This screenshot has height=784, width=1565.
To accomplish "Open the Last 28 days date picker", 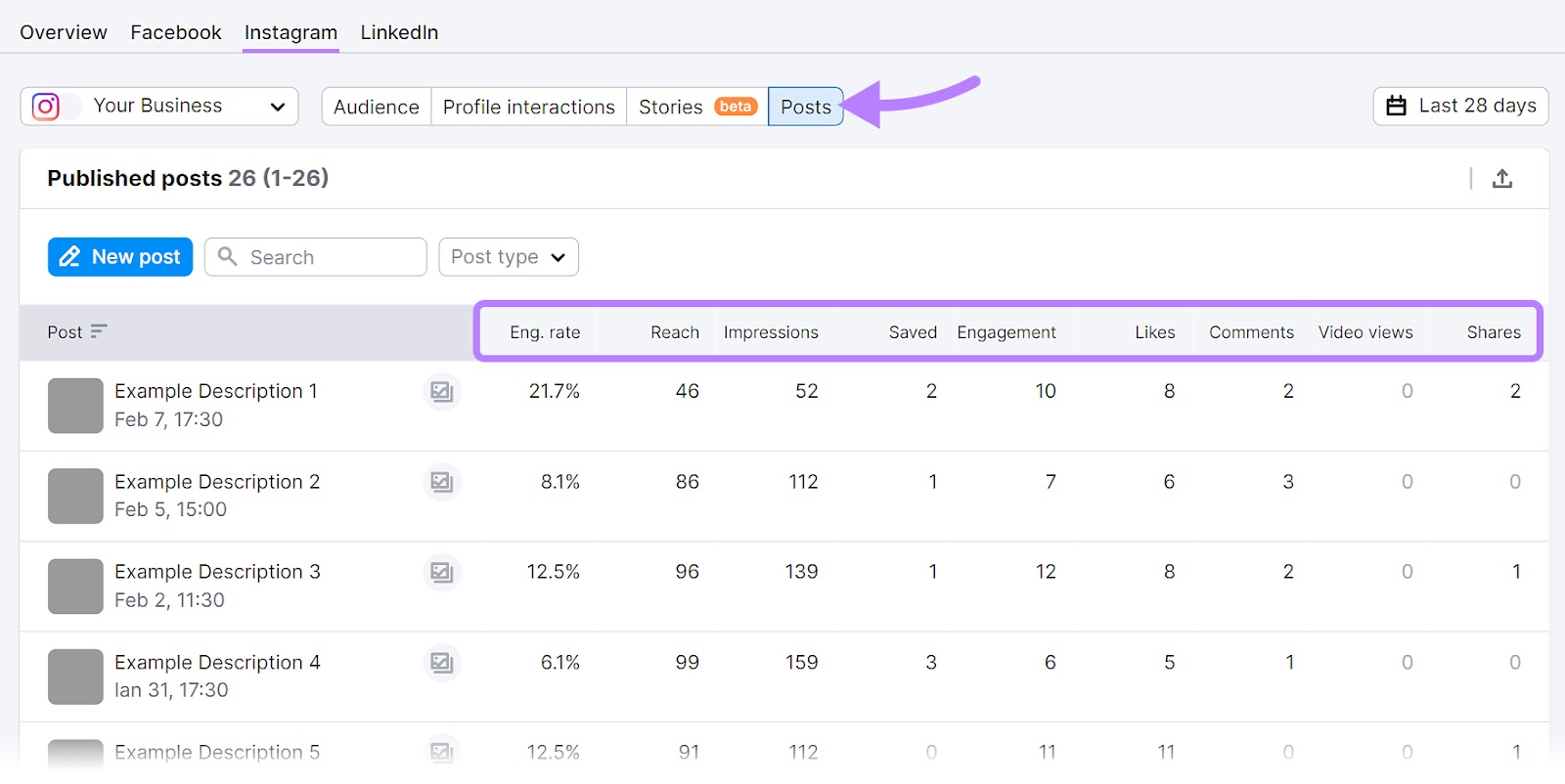I will pos(1460,107).
